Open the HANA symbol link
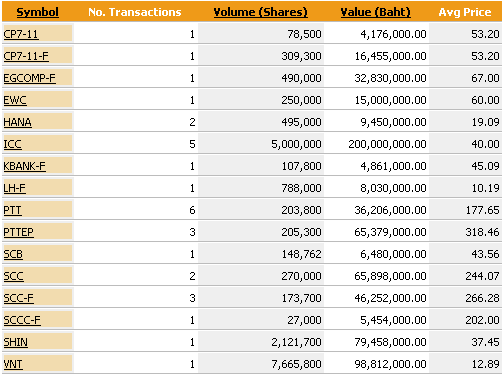The height and width of the screenshot is (374, 502). pyautogui.click(x=18, y=122)
